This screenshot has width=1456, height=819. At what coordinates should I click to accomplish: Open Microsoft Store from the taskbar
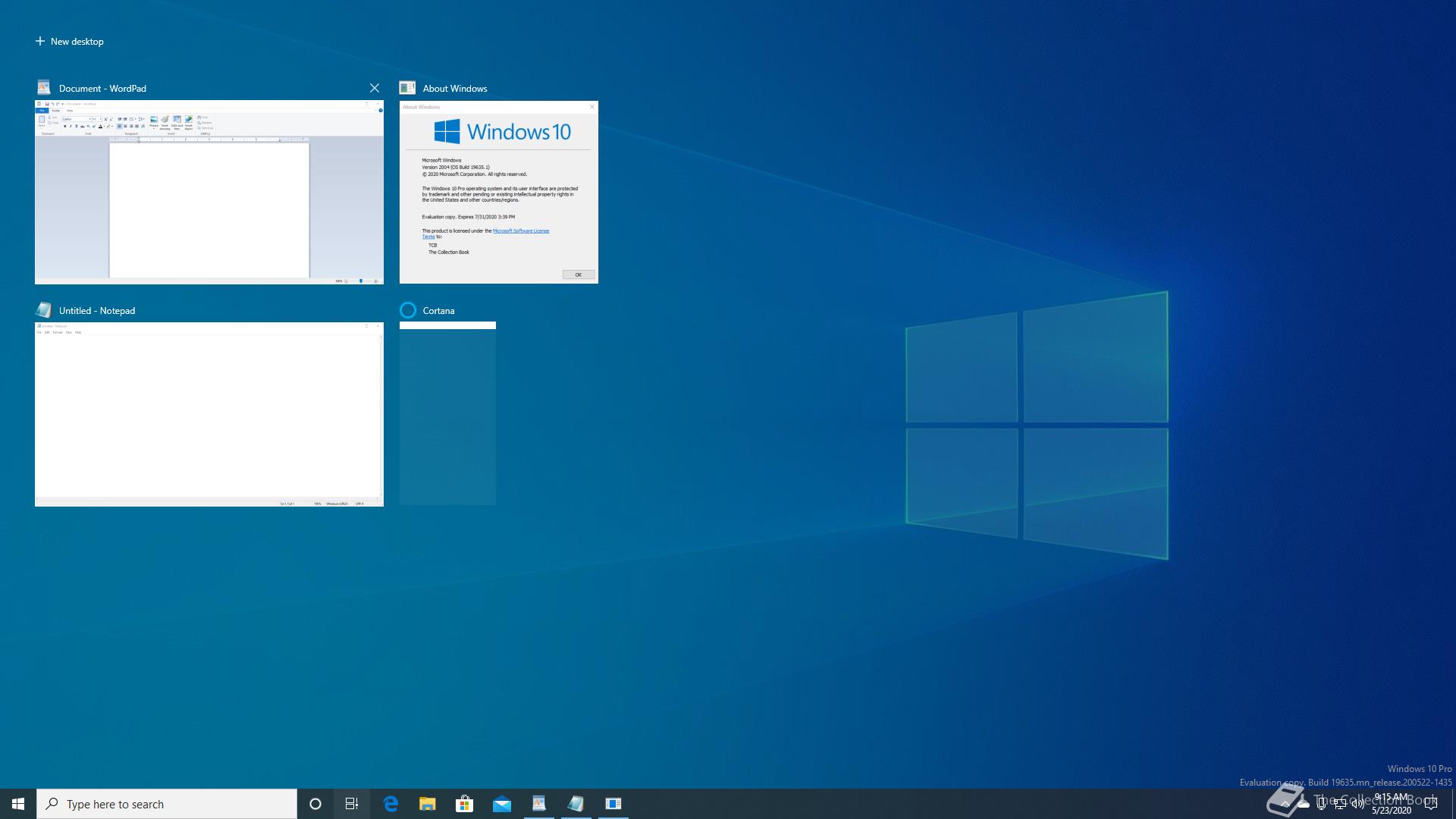pyautogui.click(x=465, y=804)
